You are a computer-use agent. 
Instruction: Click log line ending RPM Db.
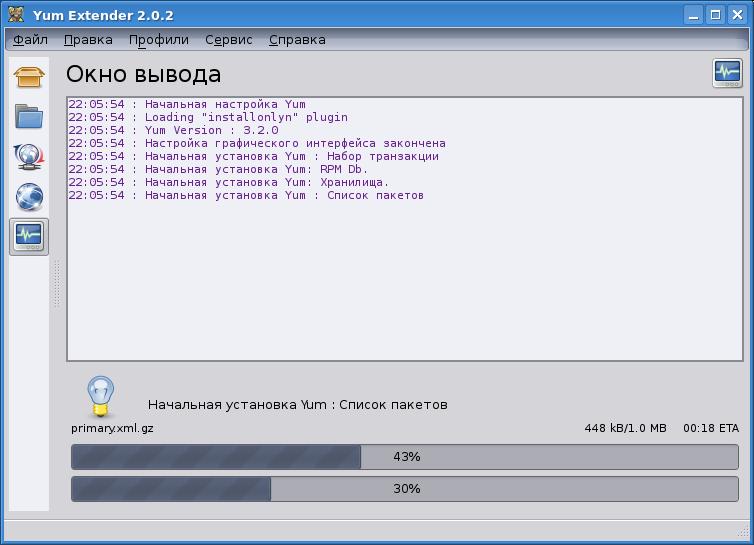[218, 169]
